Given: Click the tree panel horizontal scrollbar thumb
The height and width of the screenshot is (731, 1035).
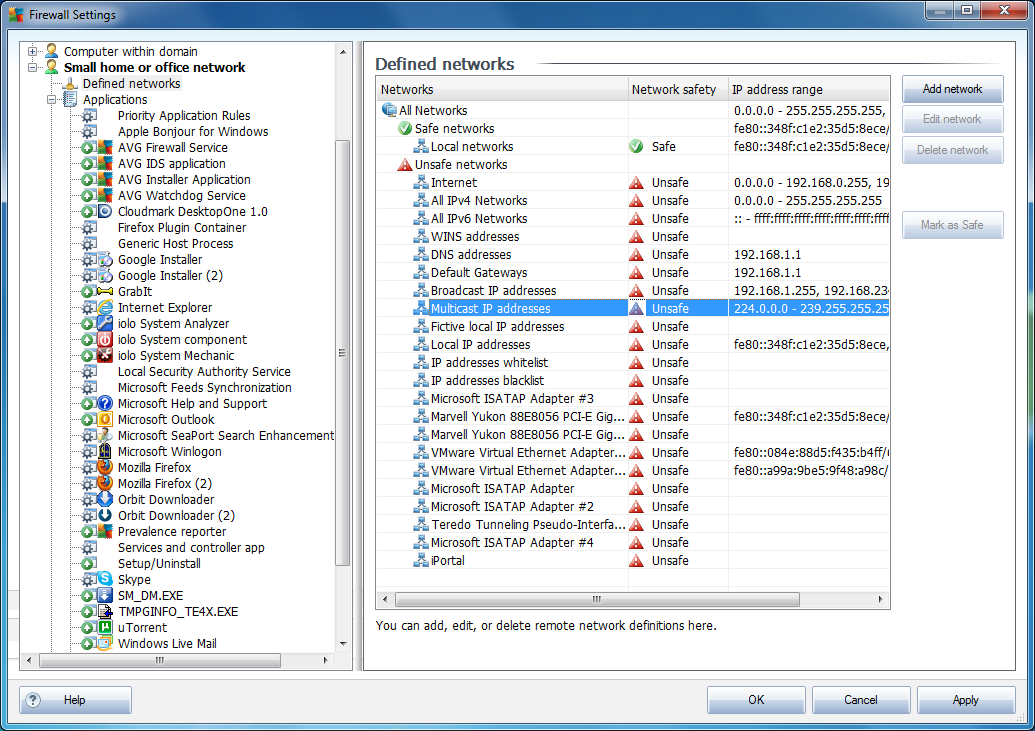Looking at the screenshot, I should 160,660.
